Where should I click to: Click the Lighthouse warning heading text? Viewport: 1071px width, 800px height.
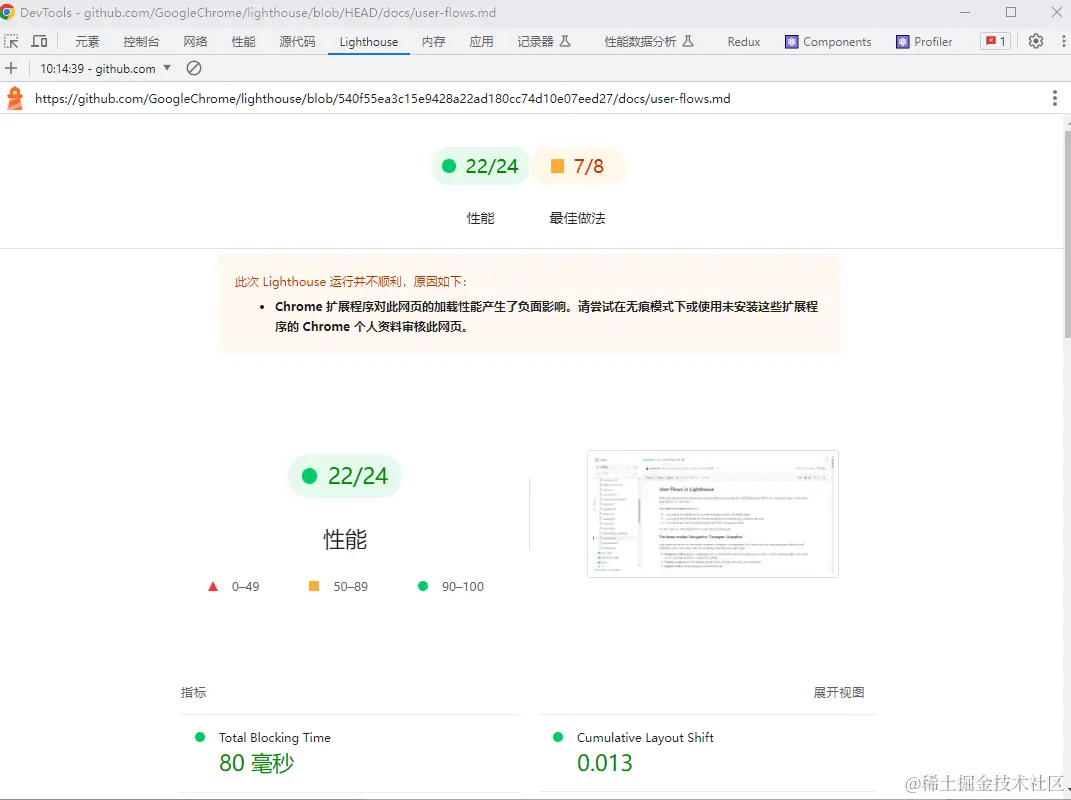[351, 281]
